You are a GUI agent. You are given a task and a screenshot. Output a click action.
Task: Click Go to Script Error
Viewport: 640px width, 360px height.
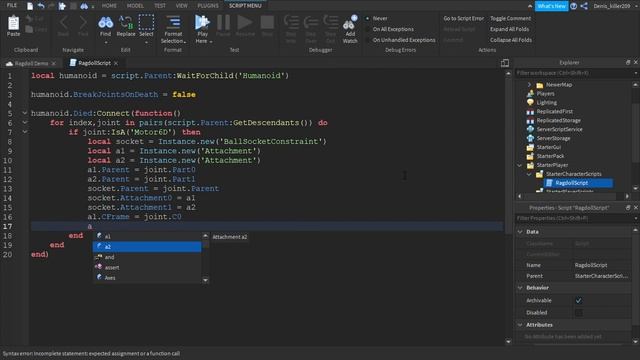pos(463,18)
